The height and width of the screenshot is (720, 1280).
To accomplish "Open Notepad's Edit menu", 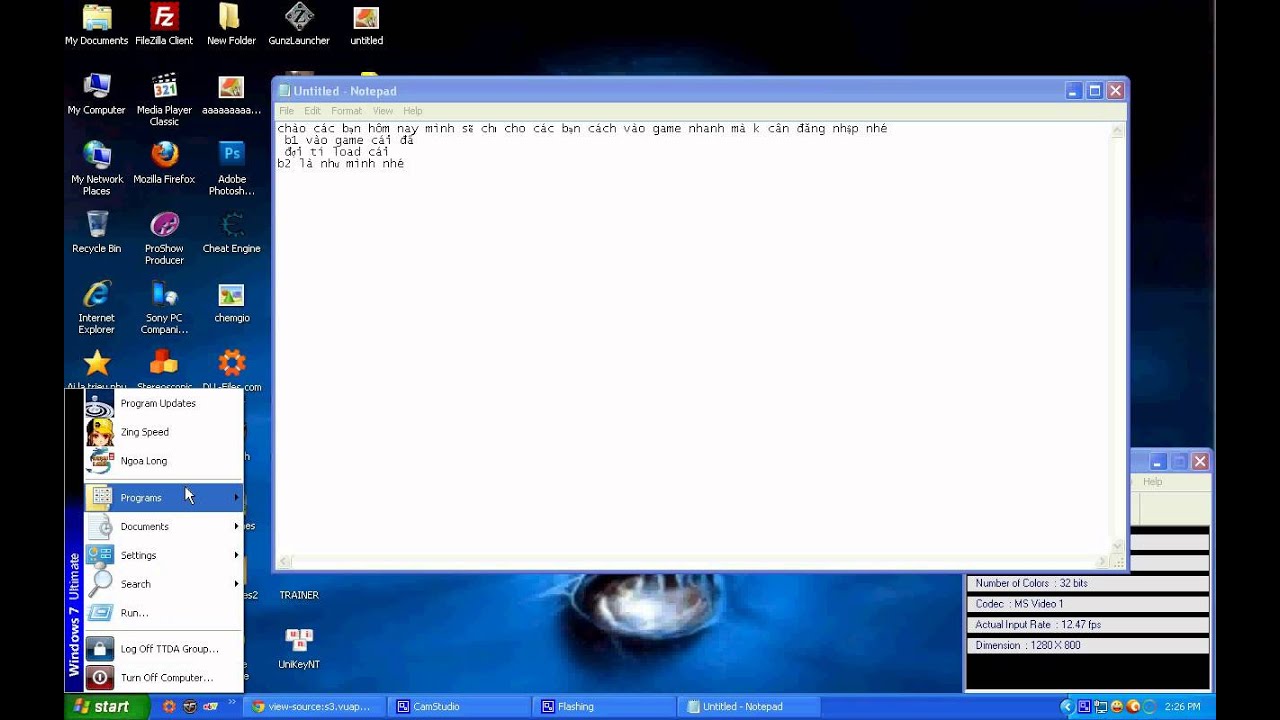I will 313,111.
